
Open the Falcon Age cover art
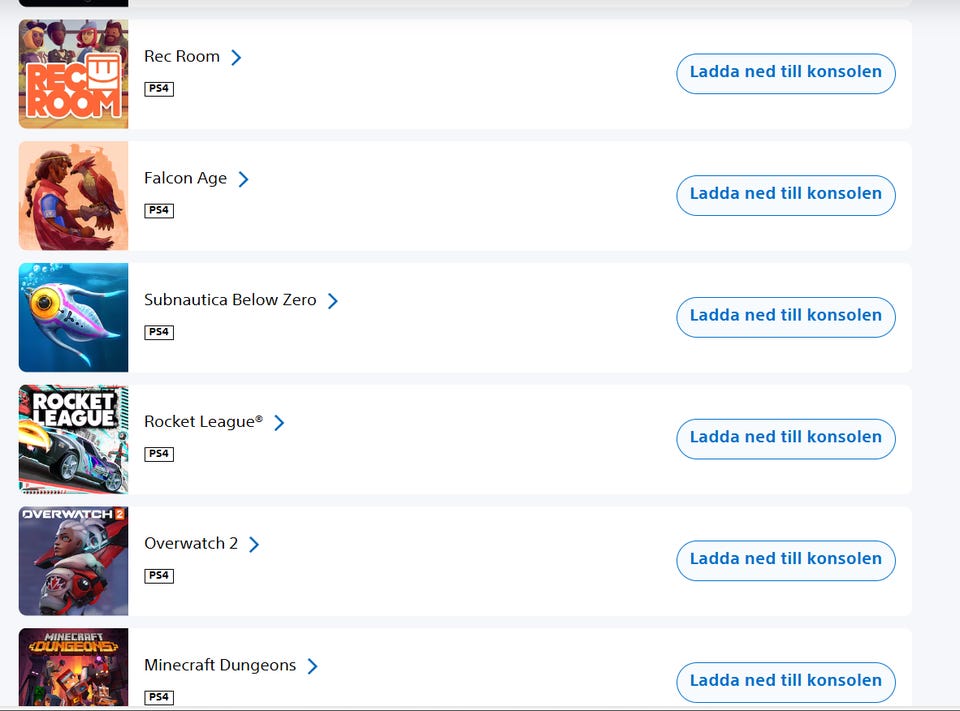[x=73, y=196]
